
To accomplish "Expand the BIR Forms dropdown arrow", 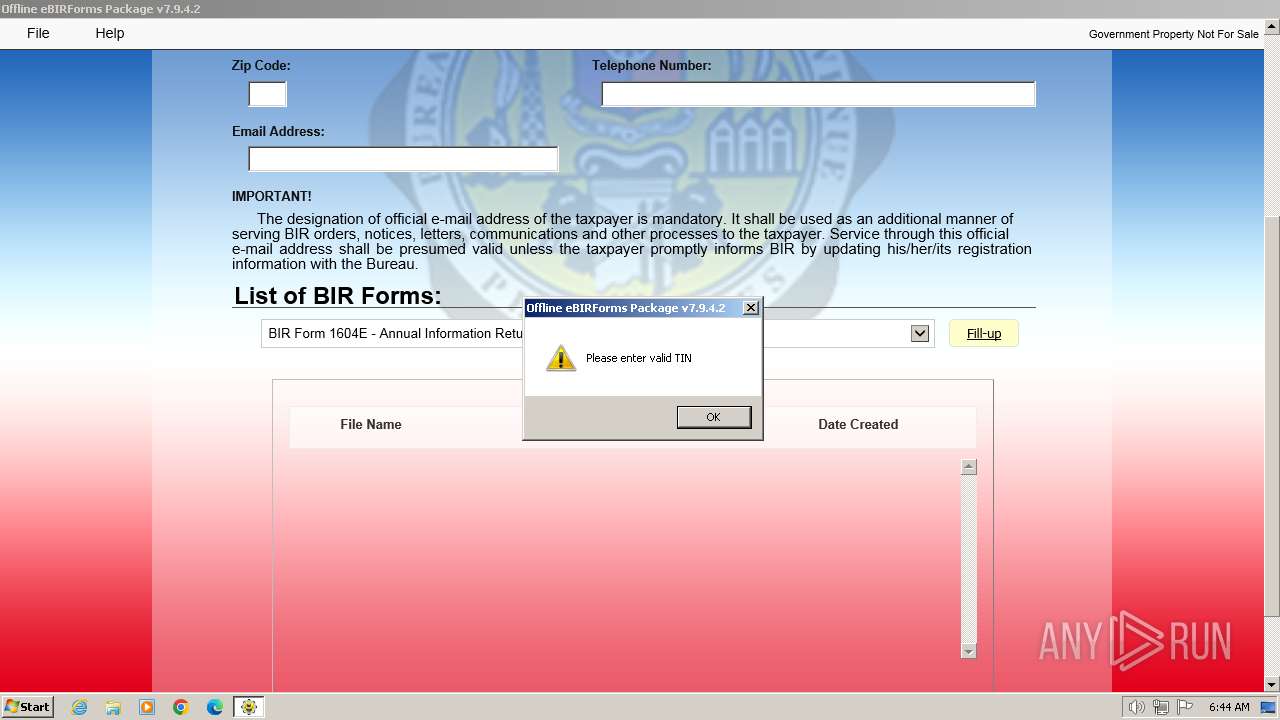I will tap(920, 333).
